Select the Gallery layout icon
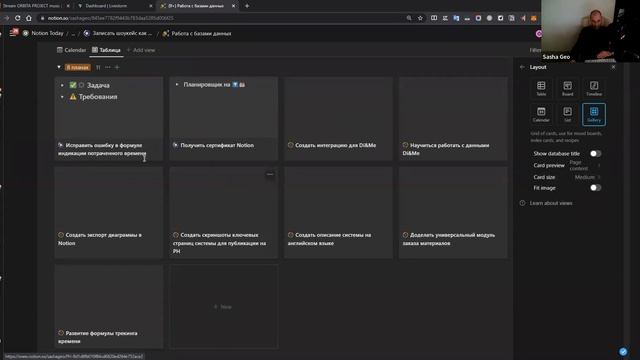 594,114
